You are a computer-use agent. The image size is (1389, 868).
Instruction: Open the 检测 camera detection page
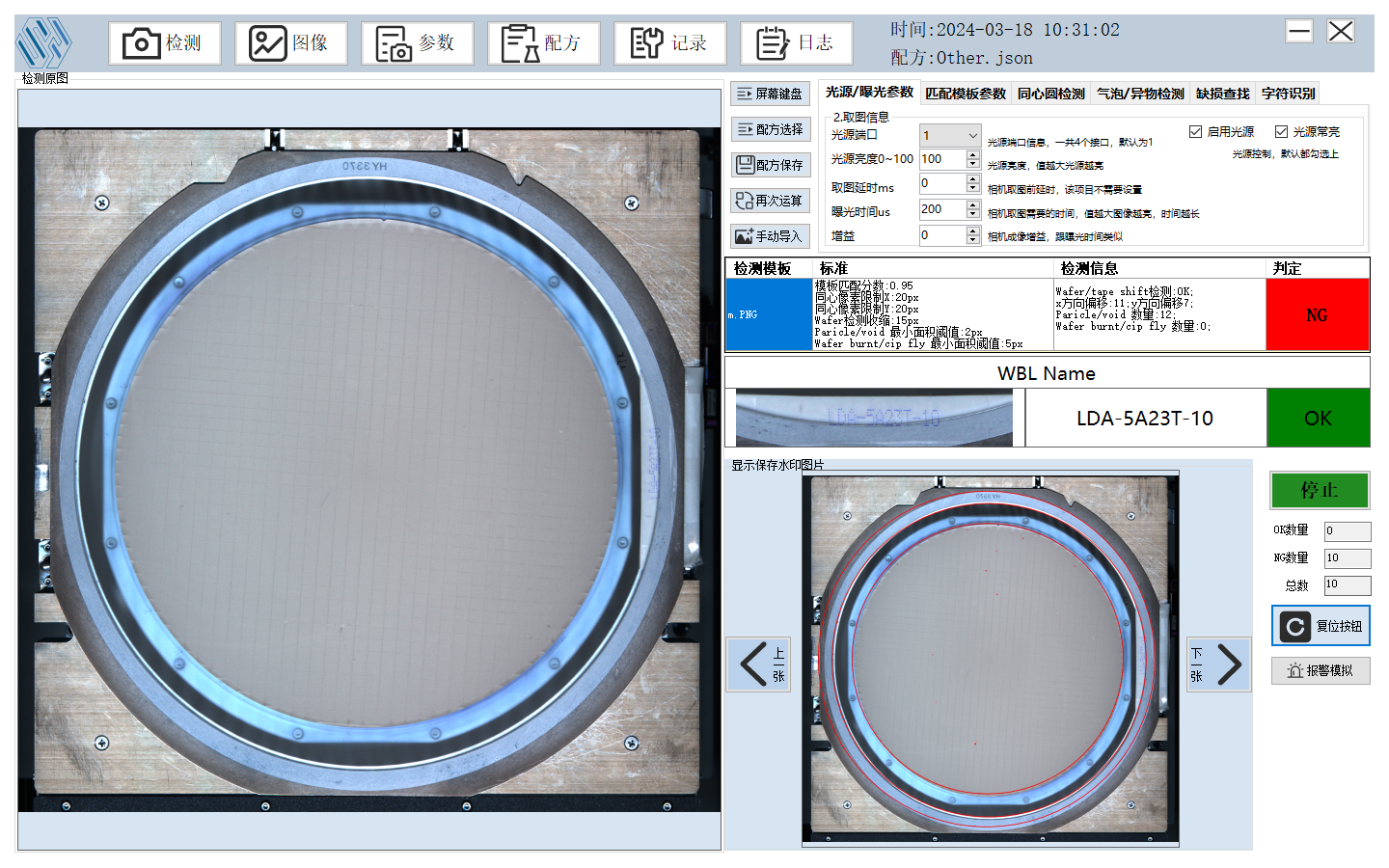[165, 43]
